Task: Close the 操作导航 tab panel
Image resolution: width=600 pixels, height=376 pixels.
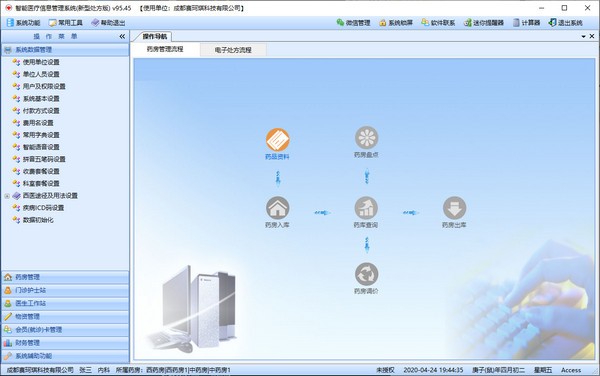Action: click(592, 36)
